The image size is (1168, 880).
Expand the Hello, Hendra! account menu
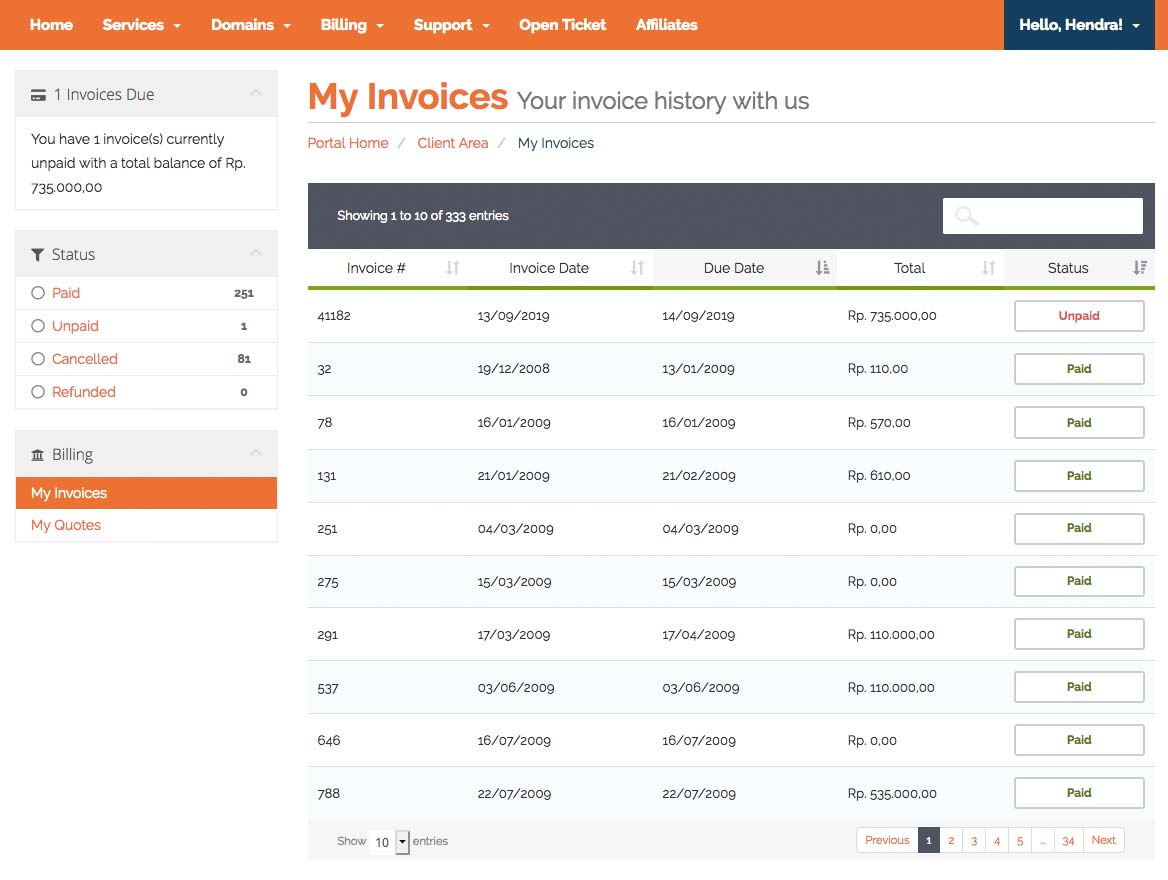pos(1079,25)
